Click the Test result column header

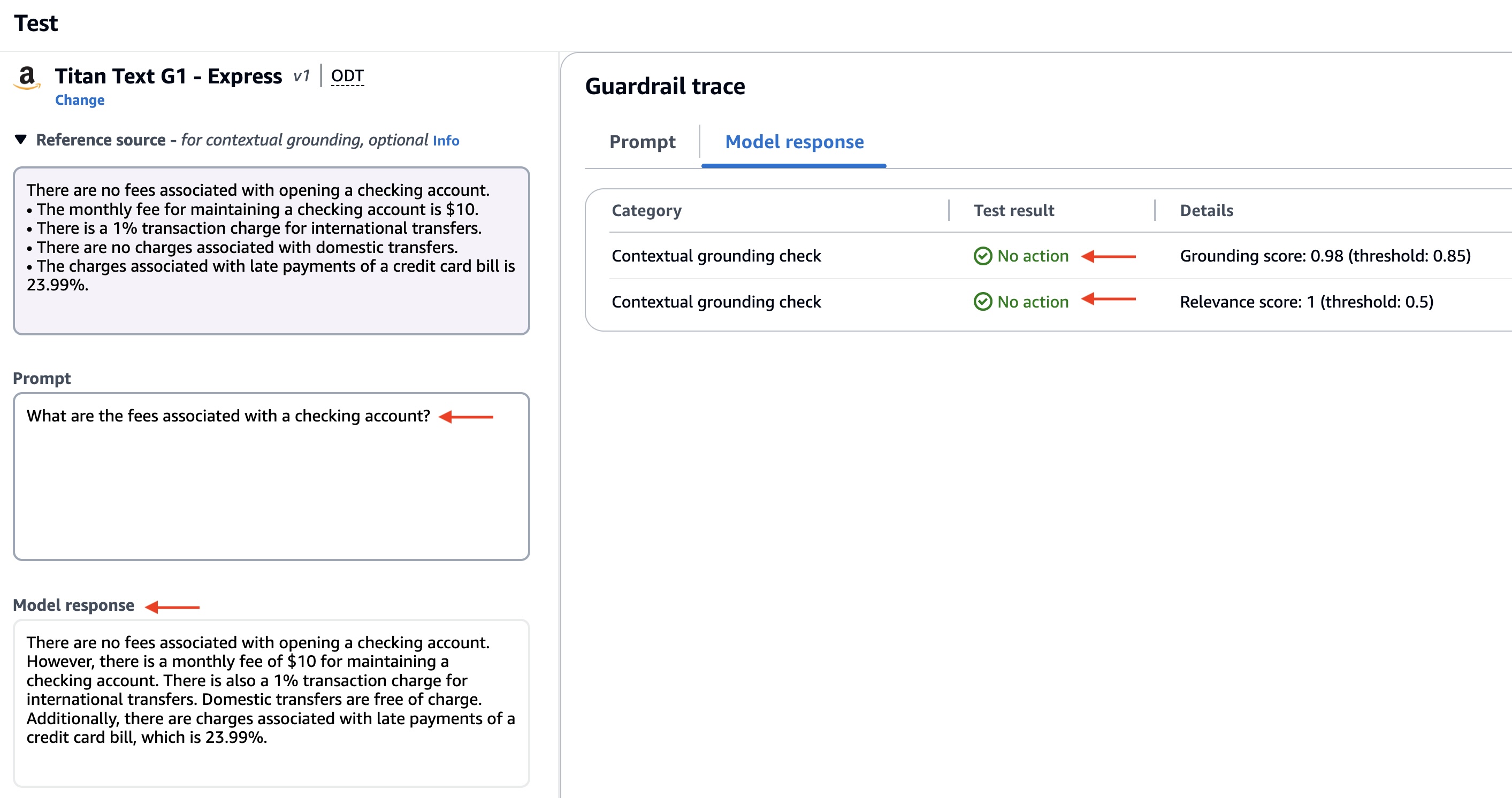tap(1014, 211)
